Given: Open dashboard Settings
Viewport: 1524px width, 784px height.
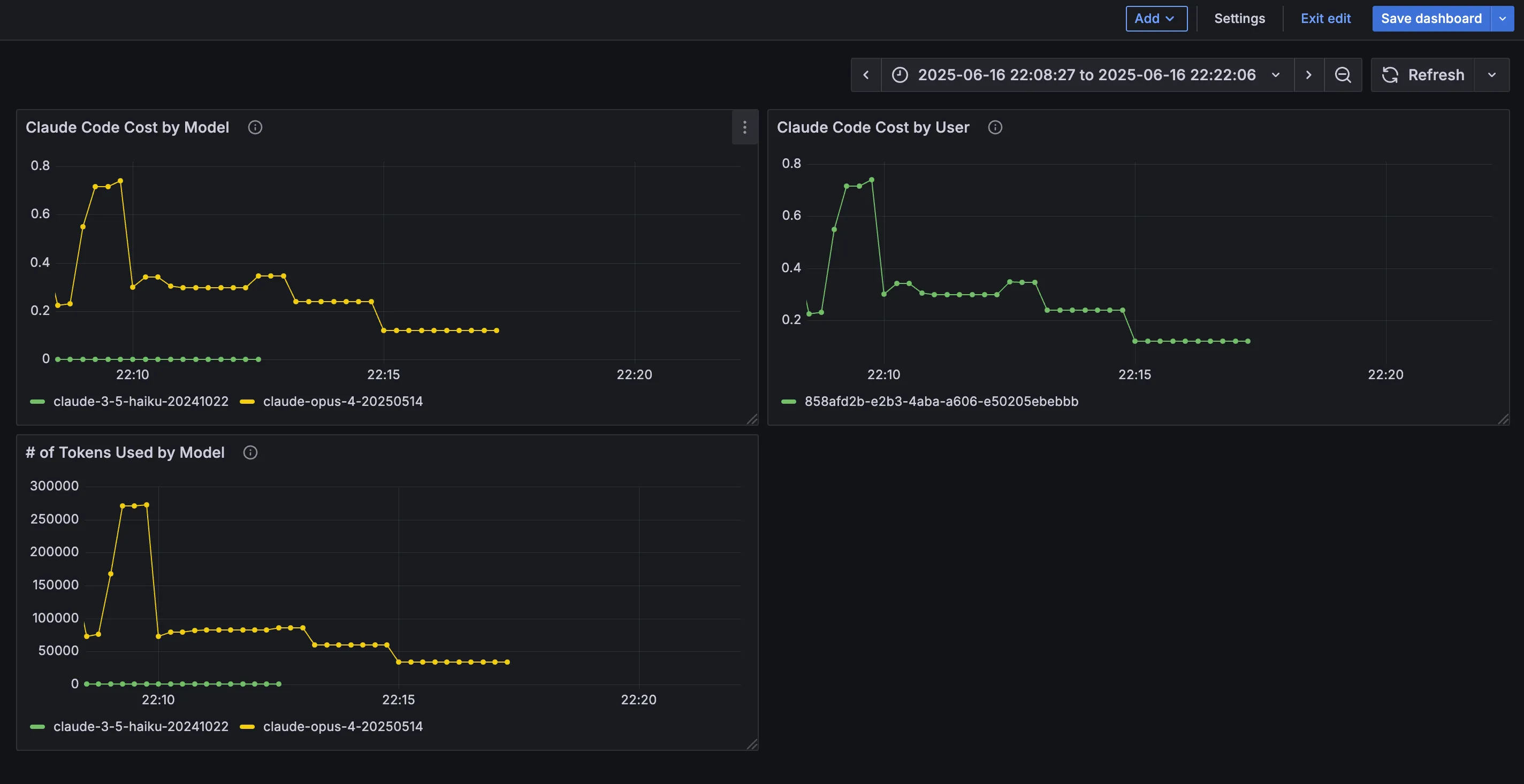Looking at the screenshot, I should click(1239, 18).
